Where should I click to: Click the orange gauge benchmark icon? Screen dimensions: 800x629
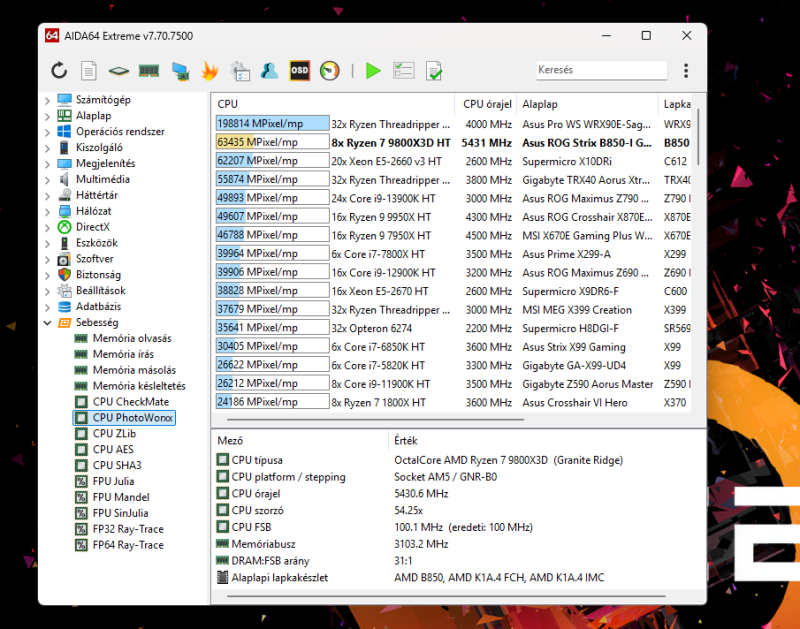pos(330,70)
